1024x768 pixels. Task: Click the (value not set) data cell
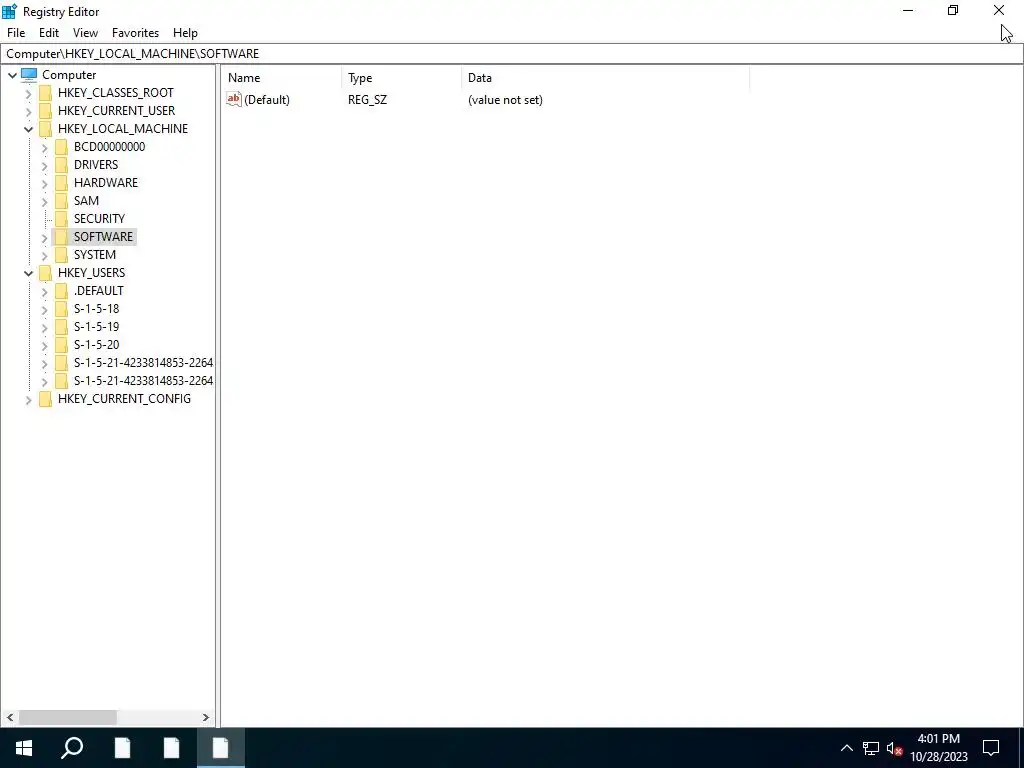tap(505, 99)
